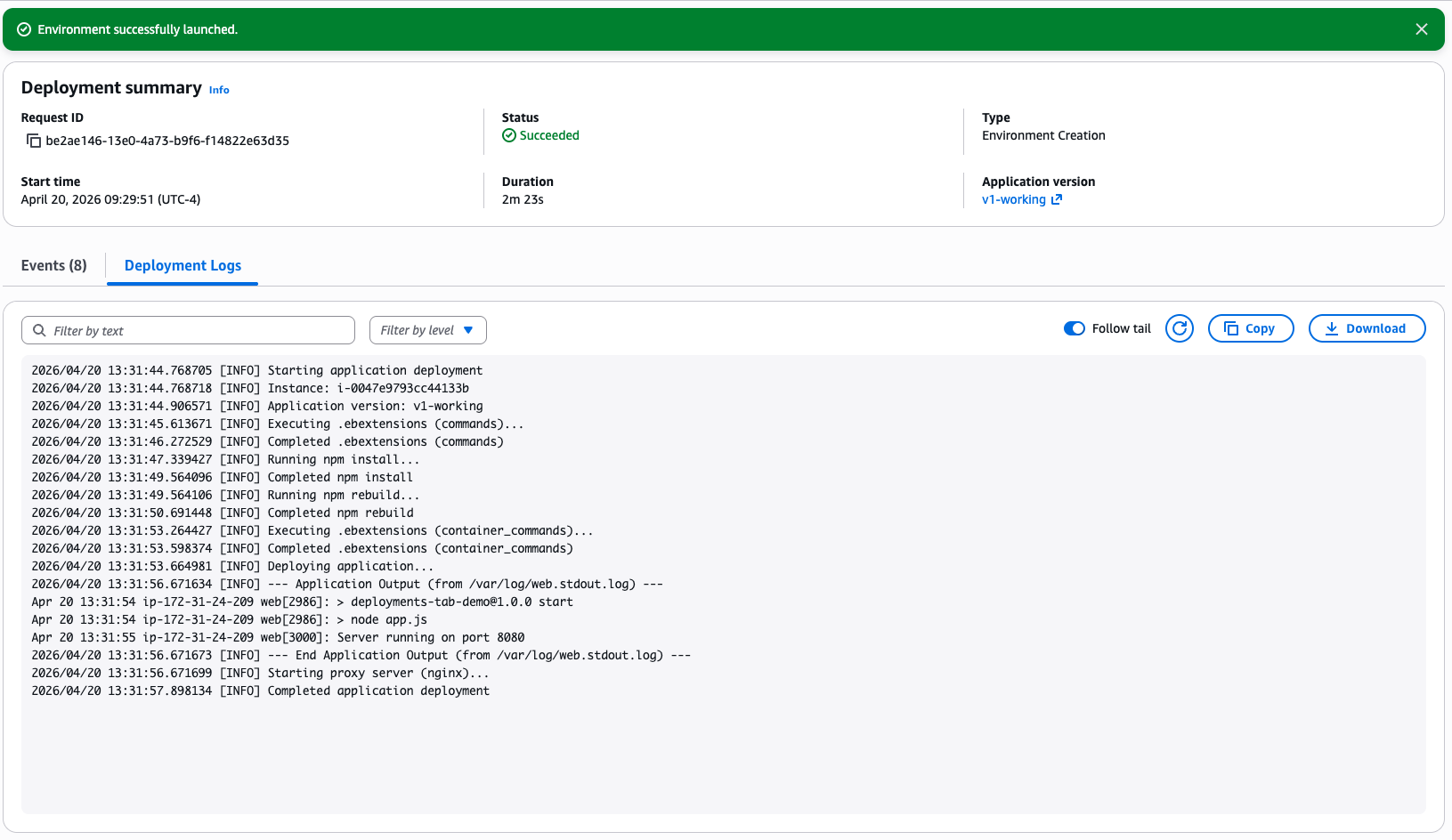
Task: Click log line '> node app.js'
Action: click(x=229, y=619)
